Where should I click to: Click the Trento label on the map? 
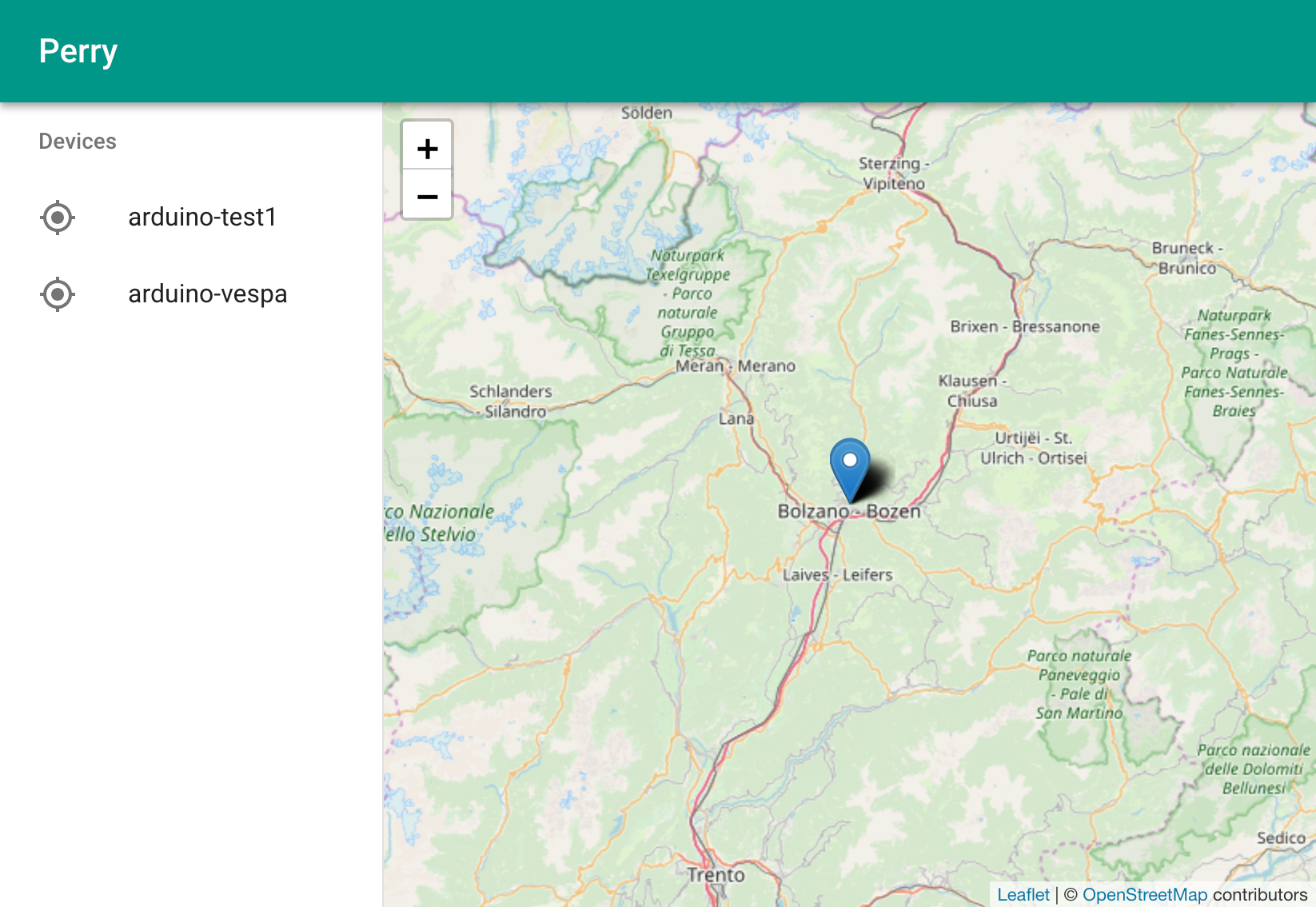pos(716,875)
